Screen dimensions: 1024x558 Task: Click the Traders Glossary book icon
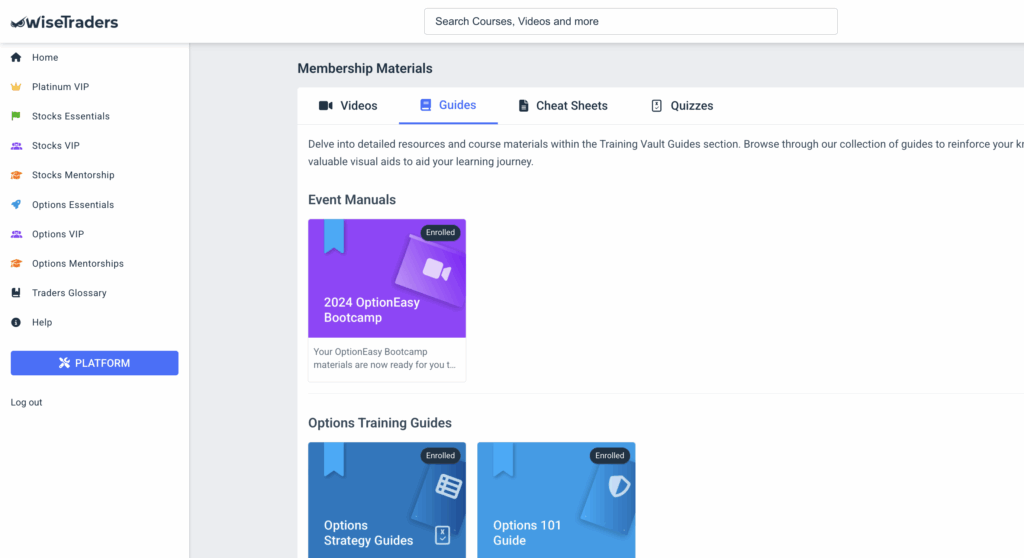tap(16, 293)
